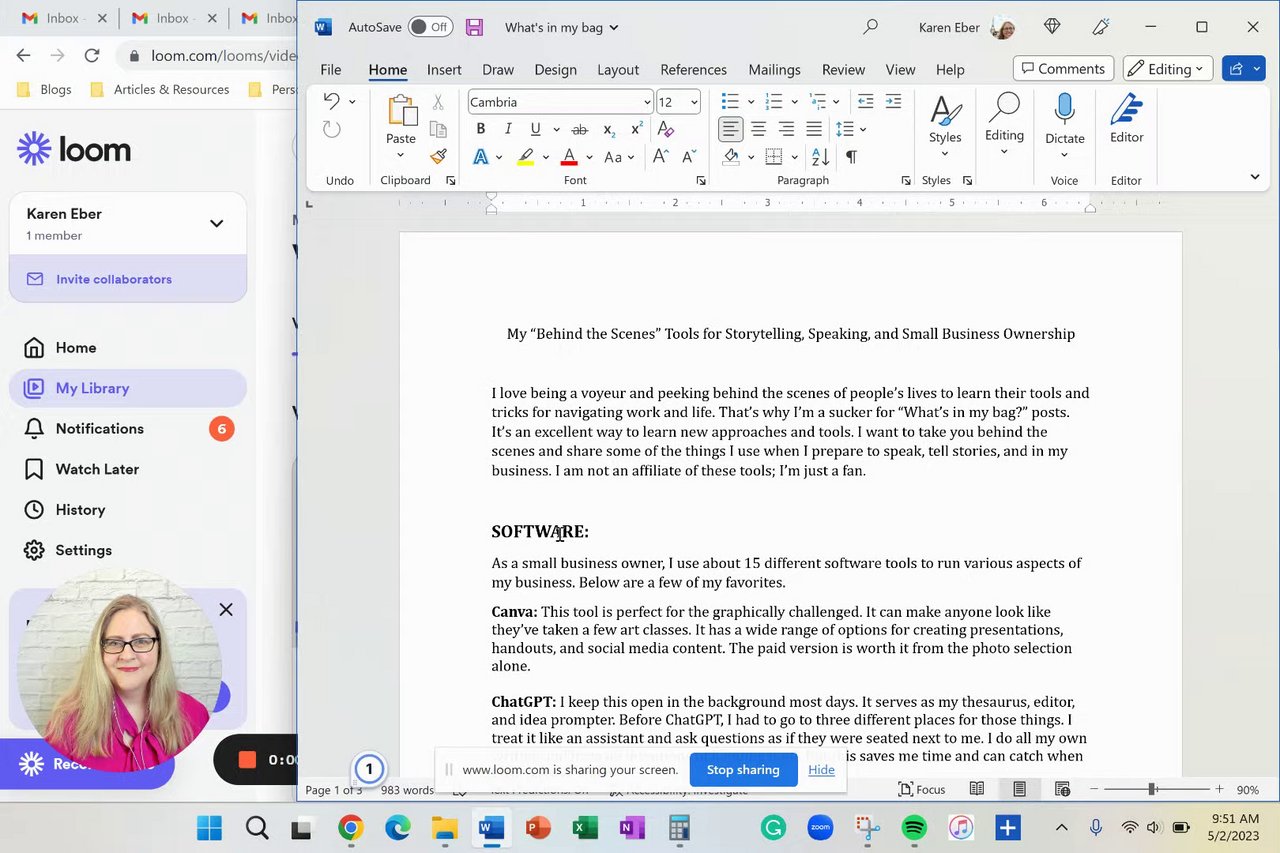This screenshot has height=853, width=1280.
Task: Expand the Paste options arrow
Action: 401,155
